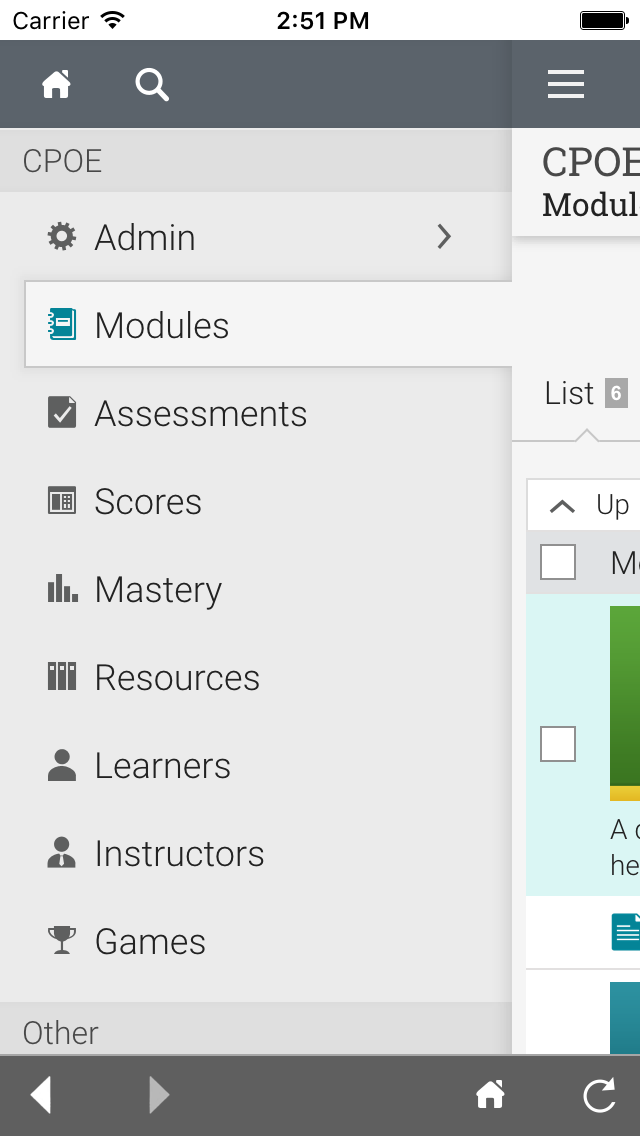Click the Admin gear icon
The image size is (640, 1136).
tap(62, 237)
